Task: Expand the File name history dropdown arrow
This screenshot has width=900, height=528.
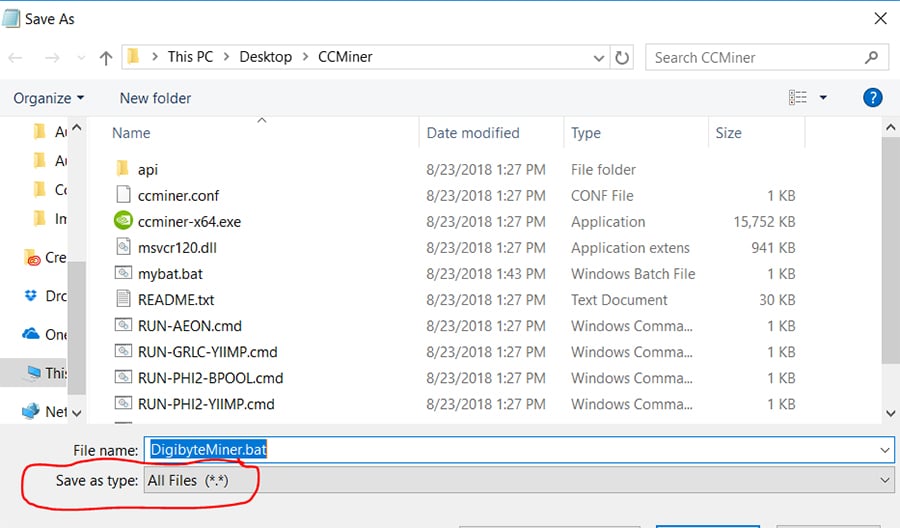Action: [x=884, y=451]
